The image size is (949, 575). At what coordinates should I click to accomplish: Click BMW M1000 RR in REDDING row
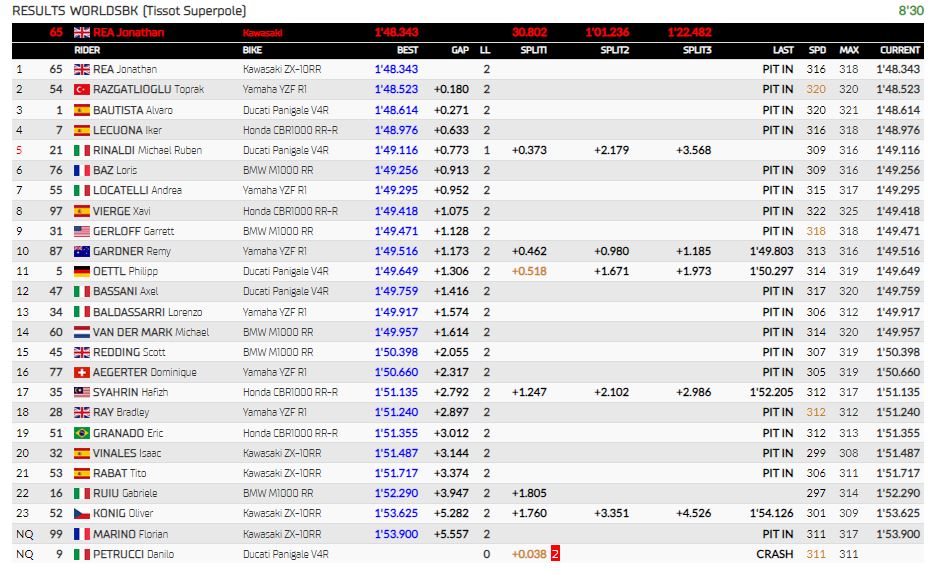[278, 352]
